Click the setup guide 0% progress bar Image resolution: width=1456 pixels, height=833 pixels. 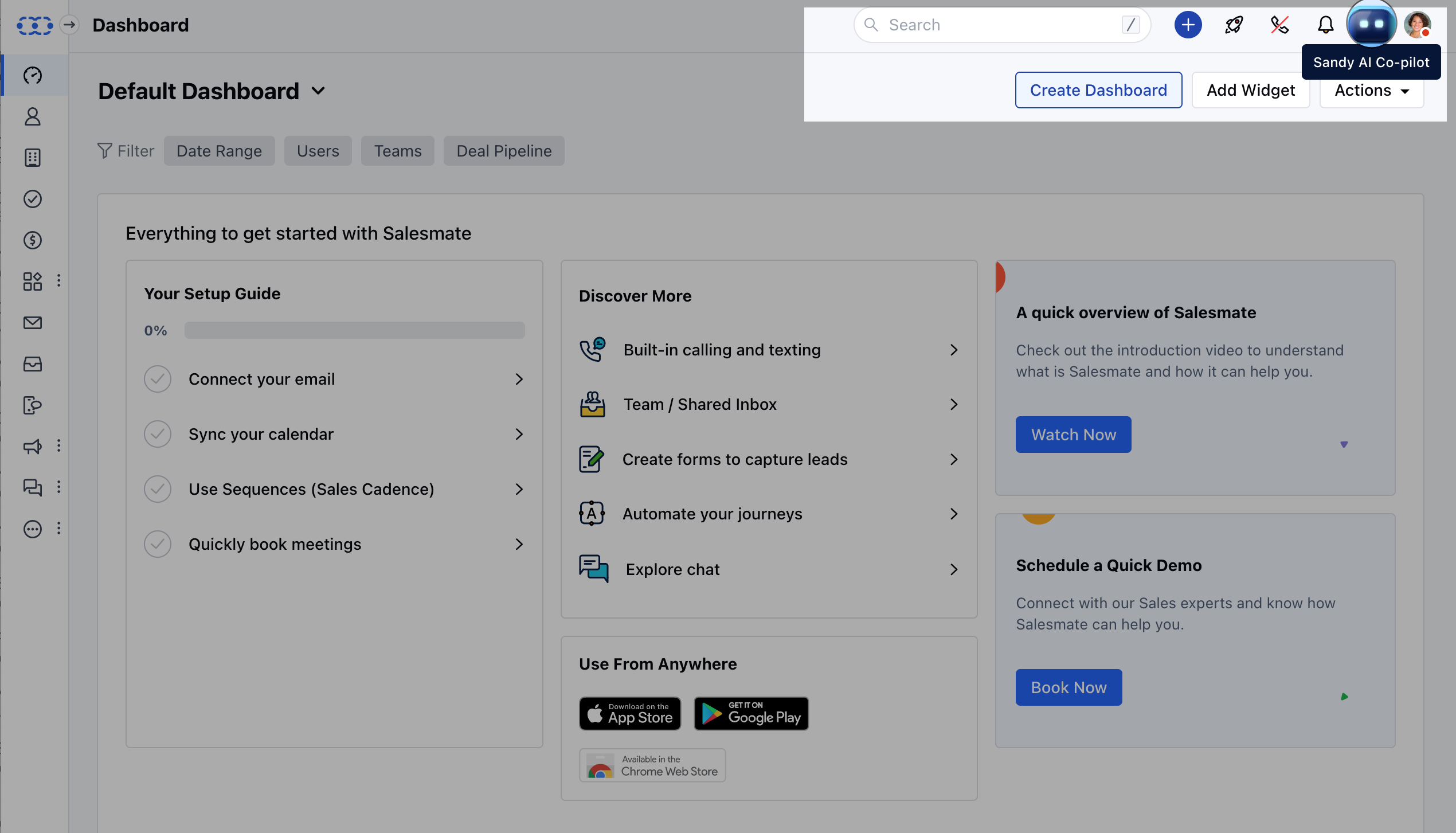pos(354,330)
